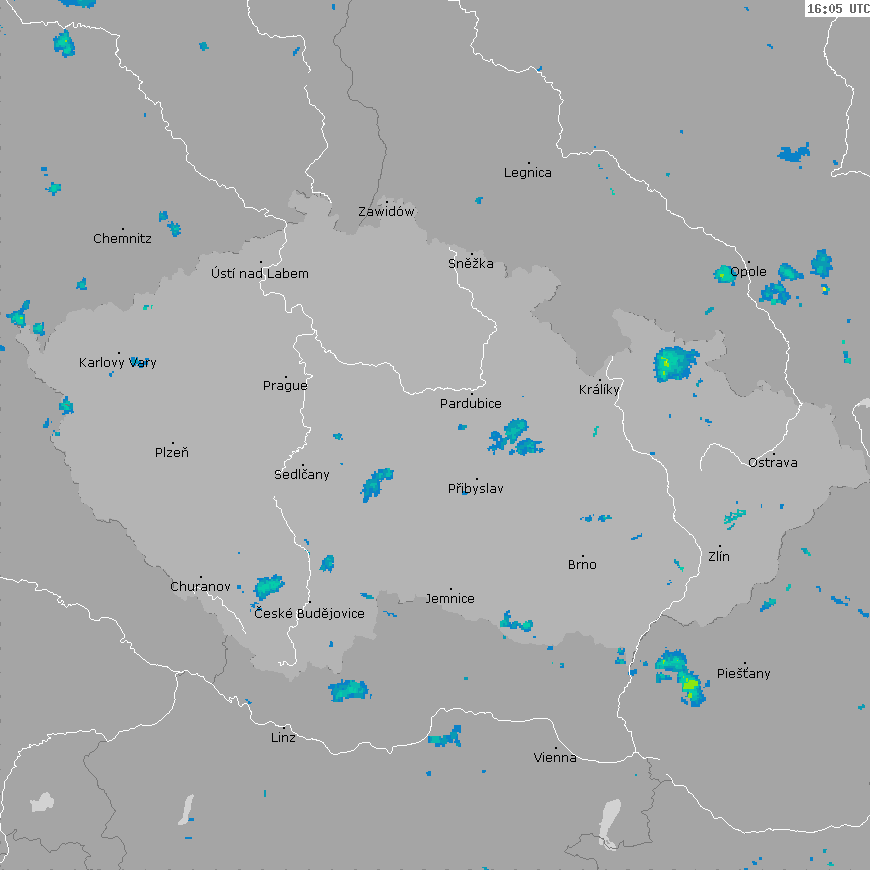
Task: Click the Legnica city label
Action: (x=528, y=173)
